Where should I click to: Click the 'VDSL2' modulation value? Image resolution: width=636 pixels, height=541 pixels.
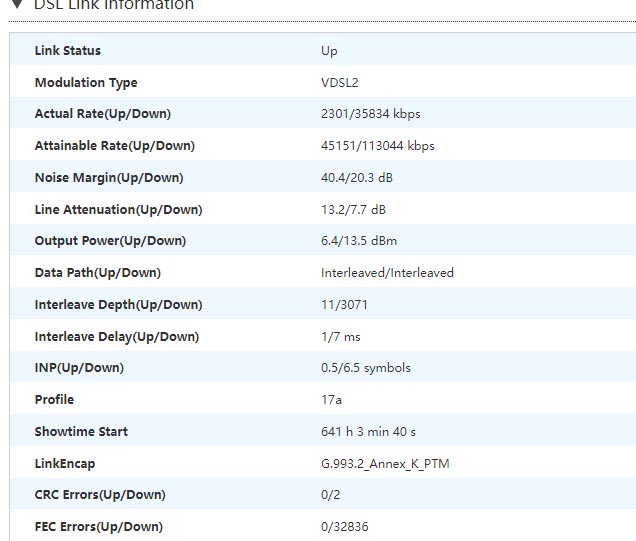point(339,83)
